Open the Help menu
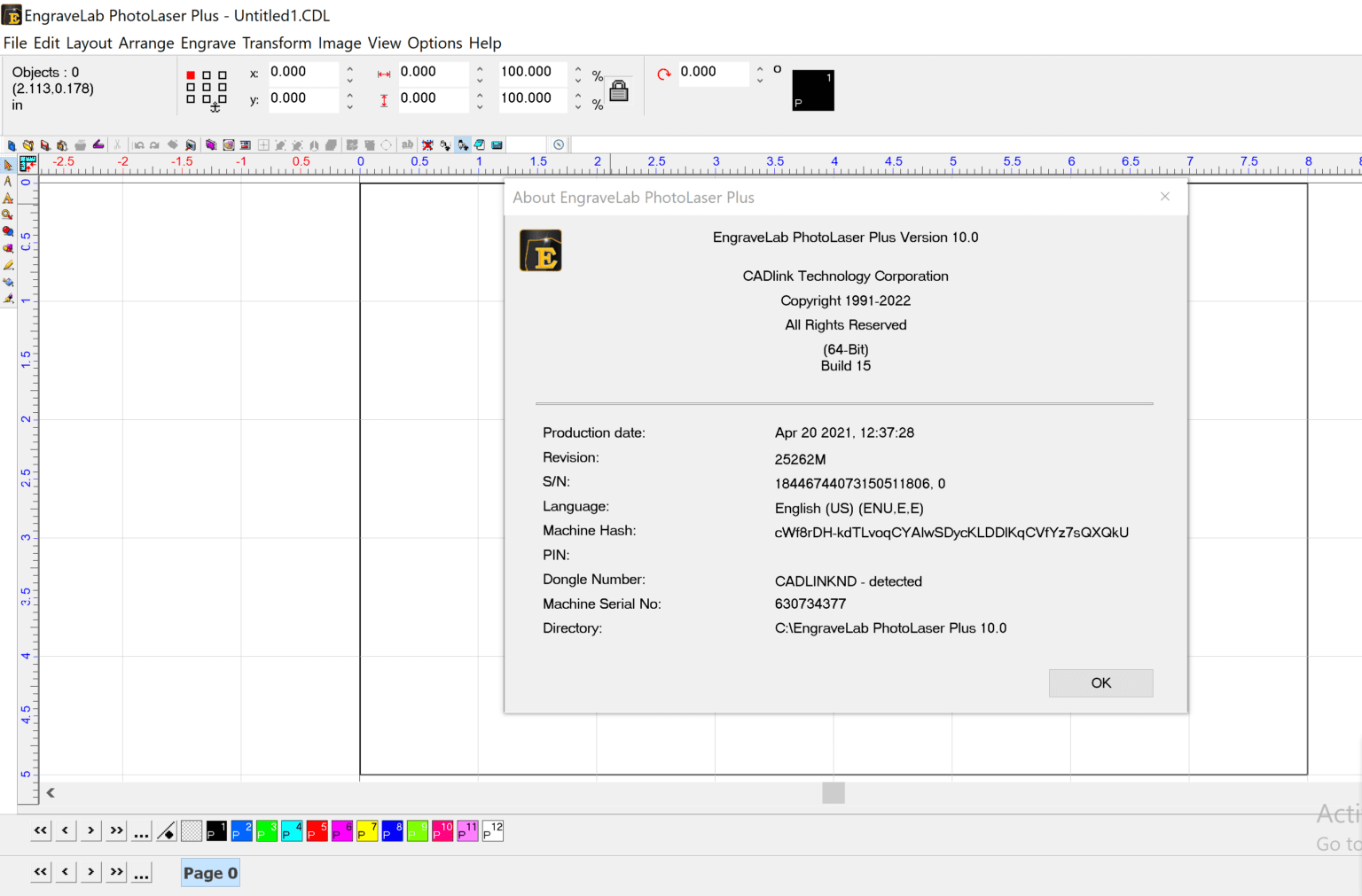Image resolution: width=1362 pixels, height=896 pixels. tap(485, 43)
